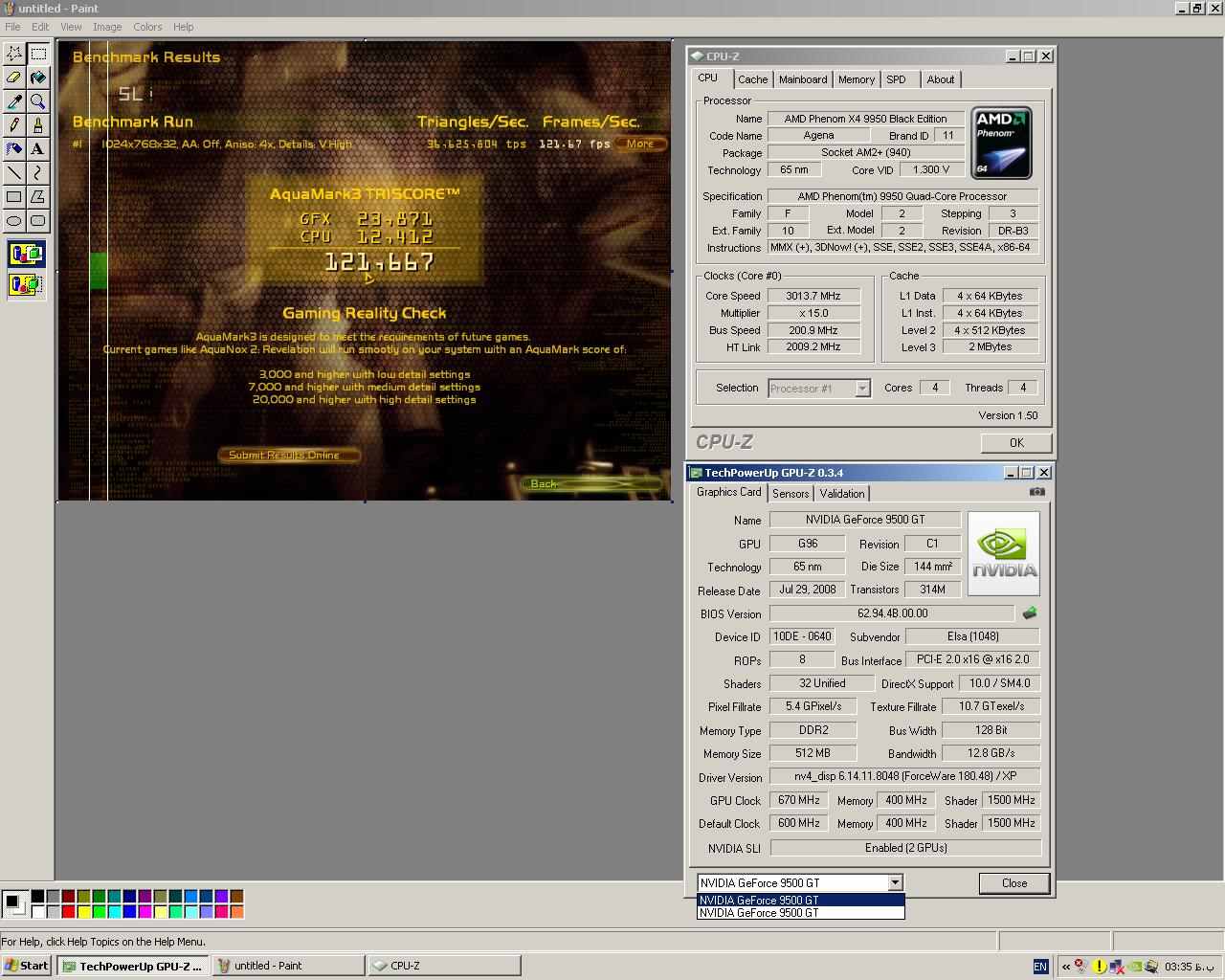Viewport: 1225px width, 980px height.
Task: Click the Specification field in CPU-Z
Action: [902, 195]
